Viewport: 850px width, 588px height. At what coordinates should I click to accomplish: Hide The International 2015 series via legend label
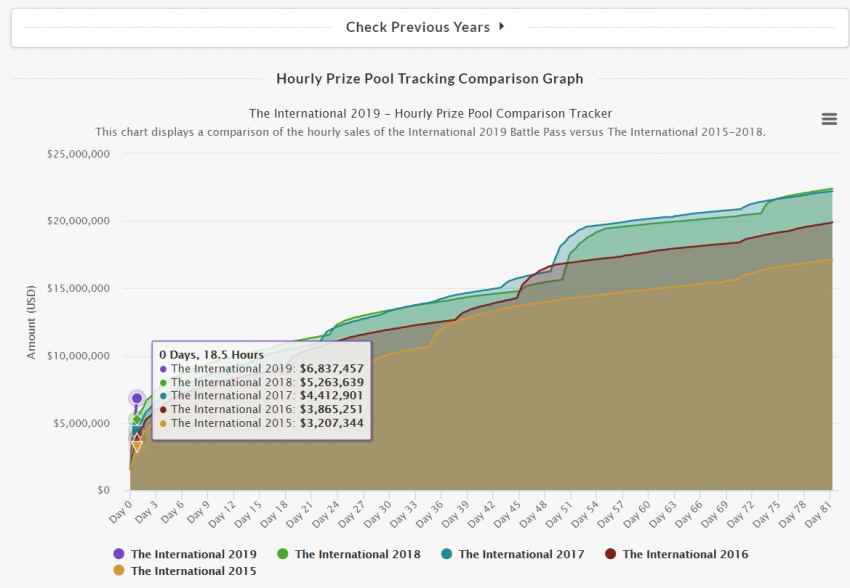pyautogui.click(x=193, y=571)
